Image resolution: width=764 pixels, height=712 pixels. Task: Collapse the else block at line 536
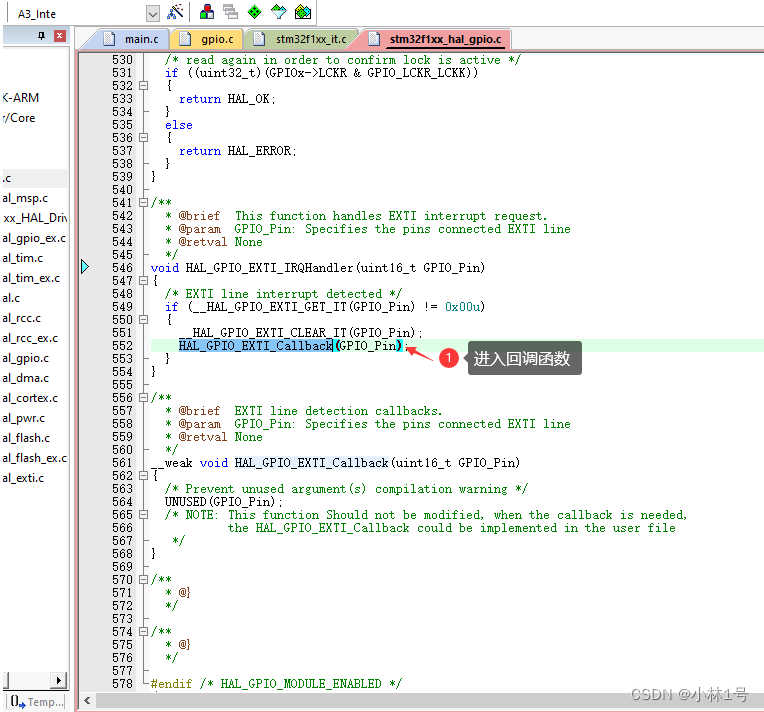point(143,138)
